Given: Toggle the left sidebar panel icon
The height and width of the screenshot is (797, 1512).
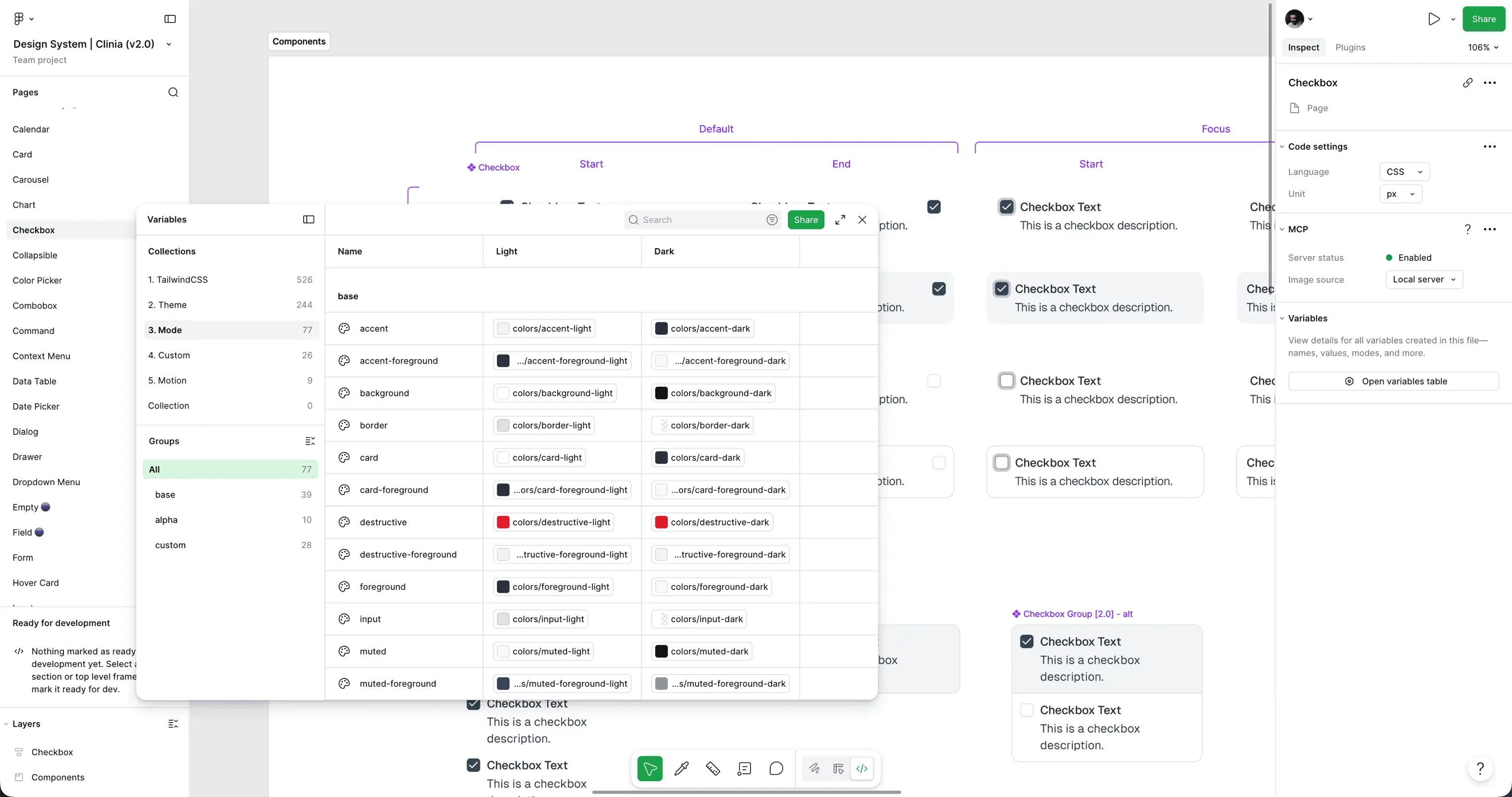Looking at the screenshot, I should click(170, 19).
